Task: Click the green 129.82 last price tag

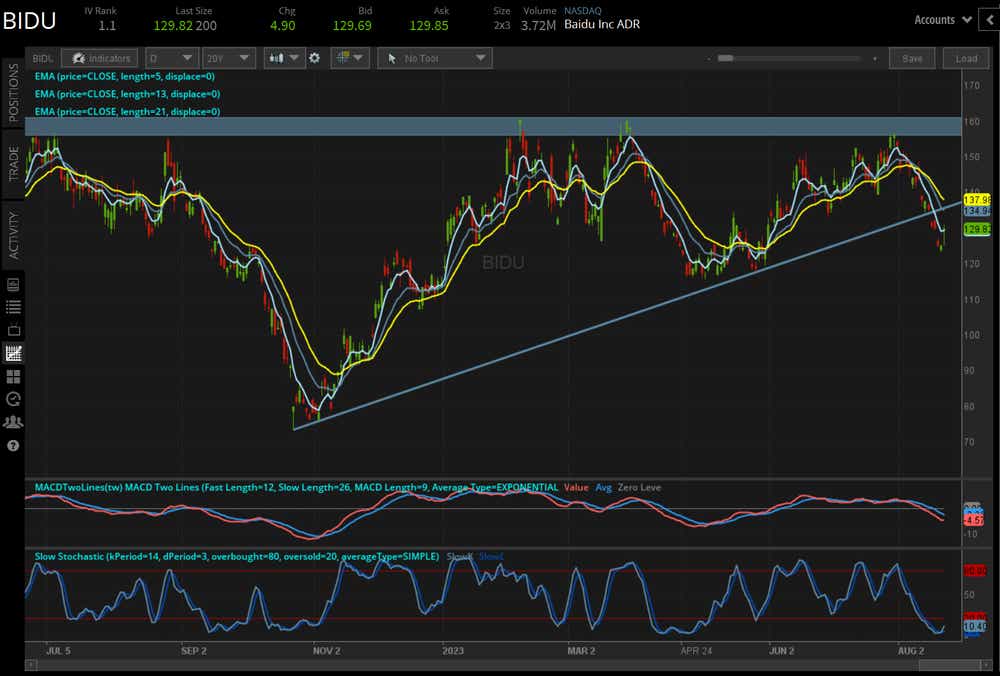Action: (977, 230)
